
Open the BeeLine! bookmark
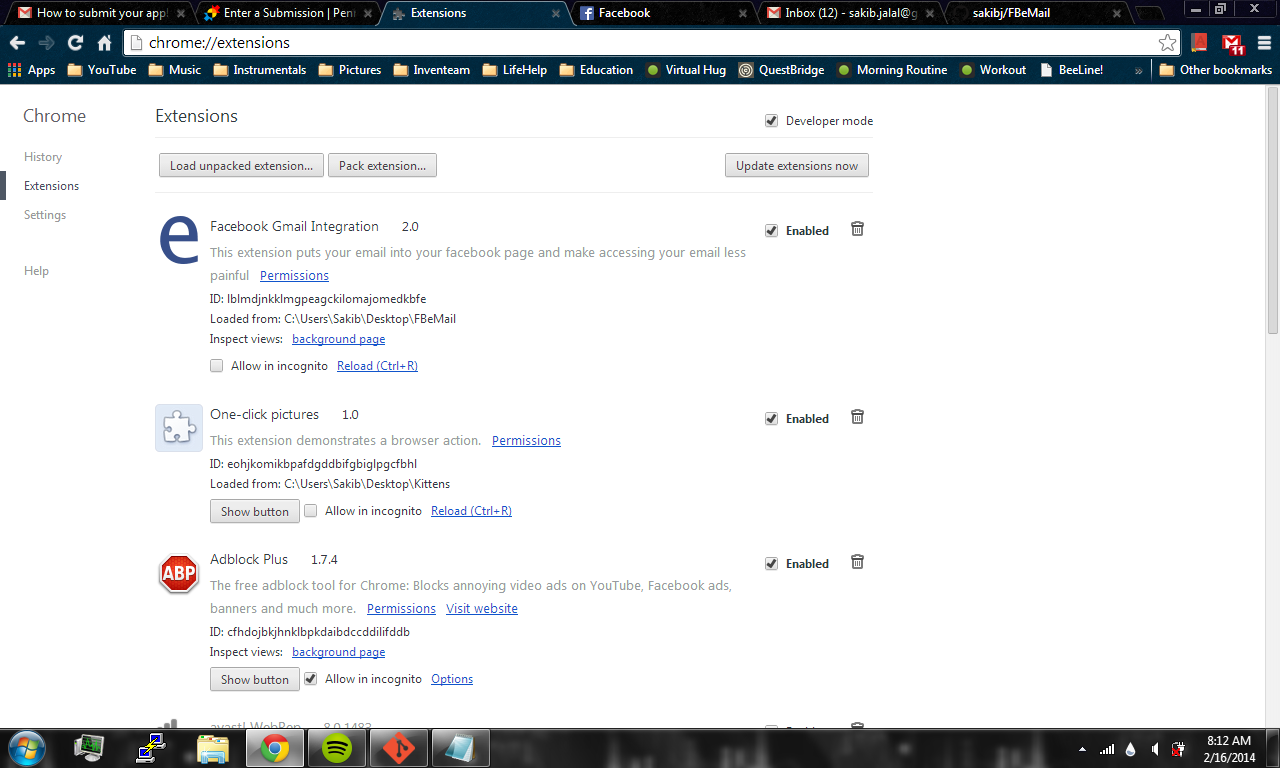tap(1072, 70)
